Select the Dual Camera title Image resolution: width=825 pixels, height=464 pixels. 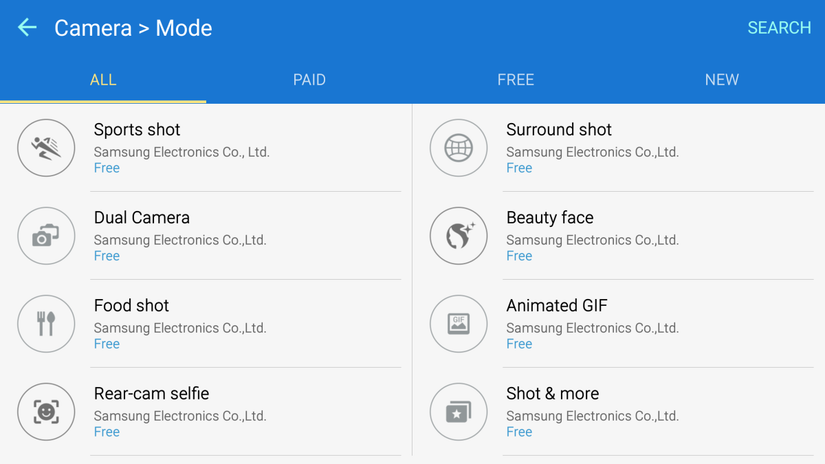coord(142,217)
